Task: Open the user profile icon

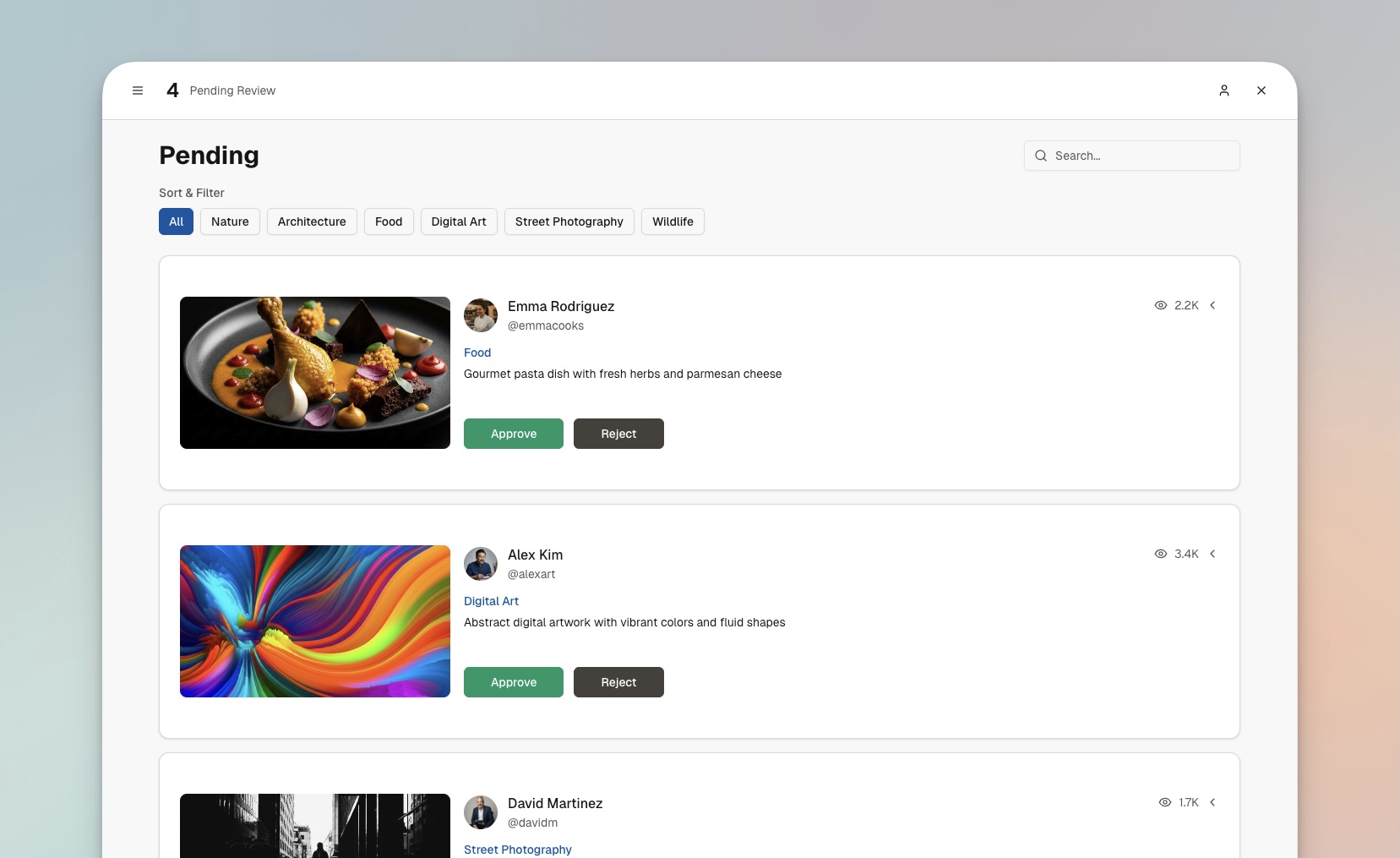Action: point(1223,90)
